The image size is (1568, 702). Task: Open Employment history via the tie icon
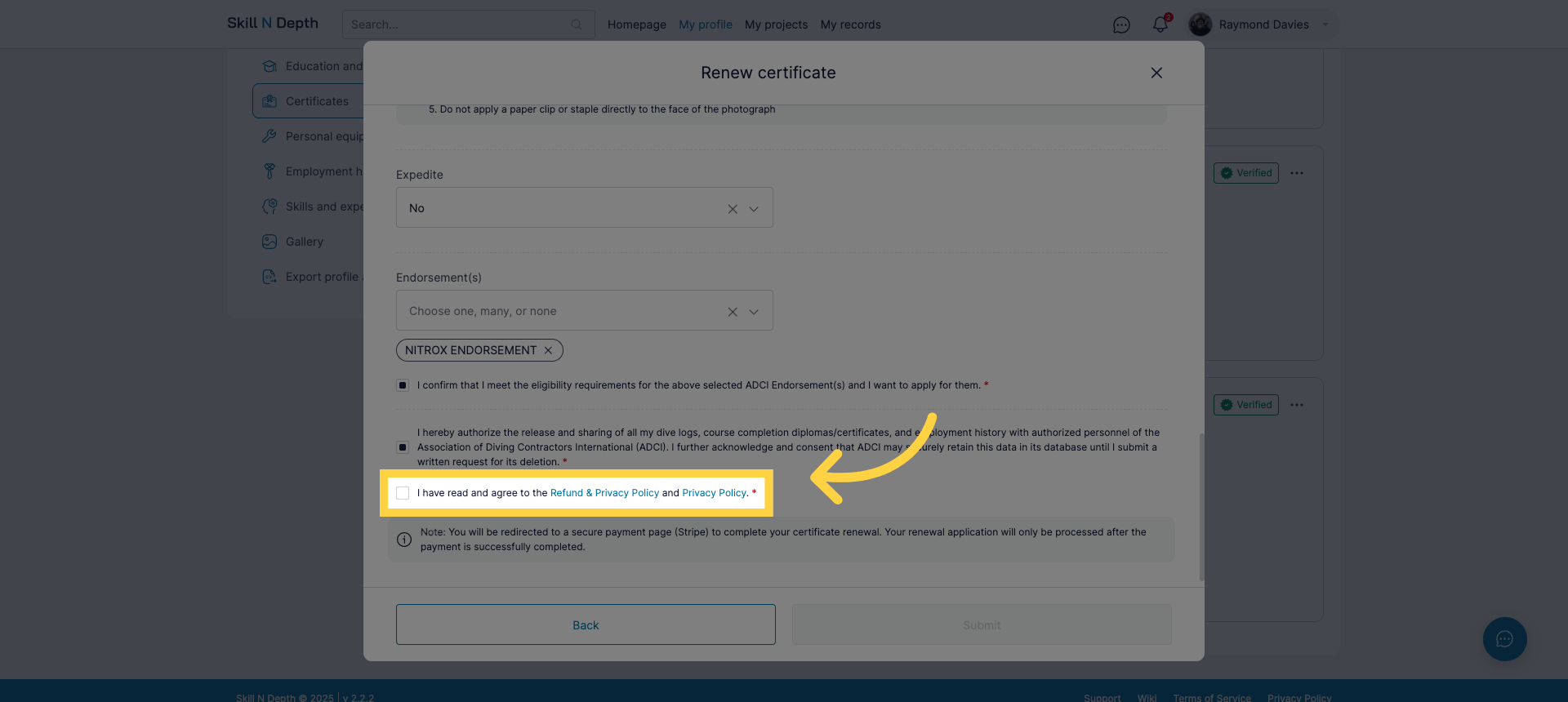pos(269,171)
